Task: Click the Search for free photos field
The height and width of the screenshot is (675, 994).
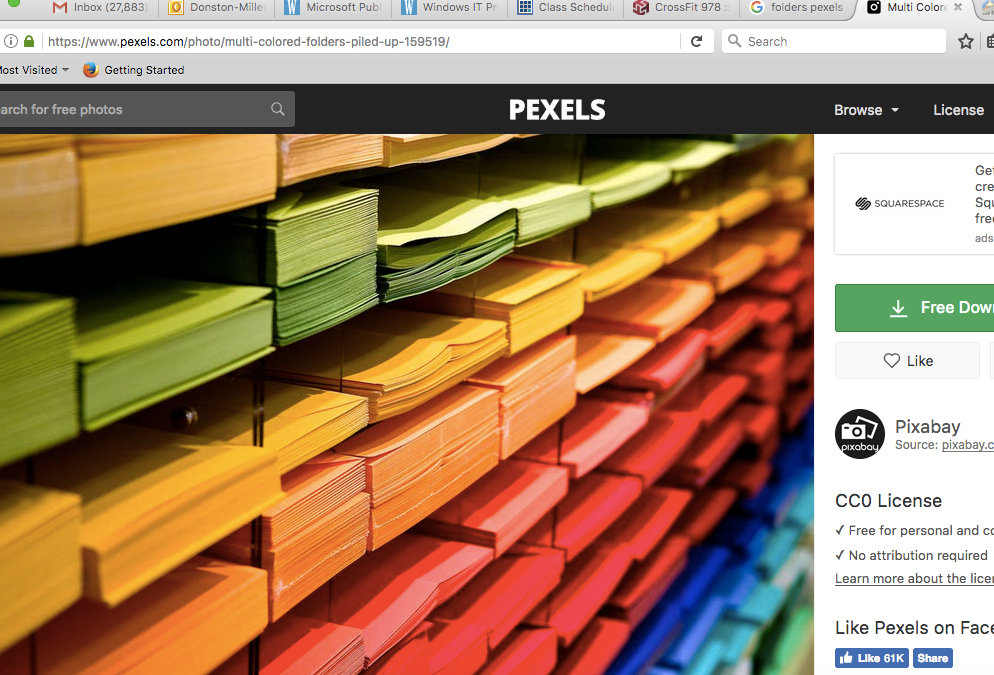Action: (x=130, y=109)
